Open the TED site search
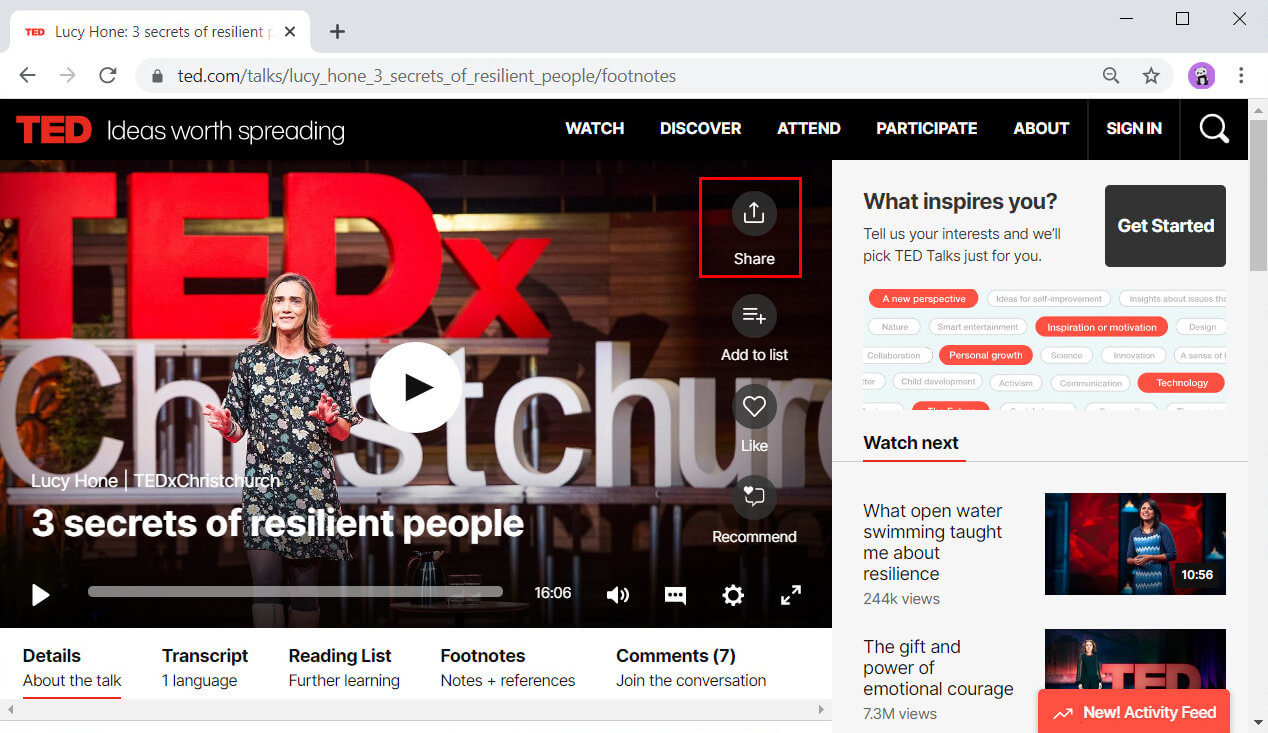1268x733 pixels. click(x=1214, y=129)
